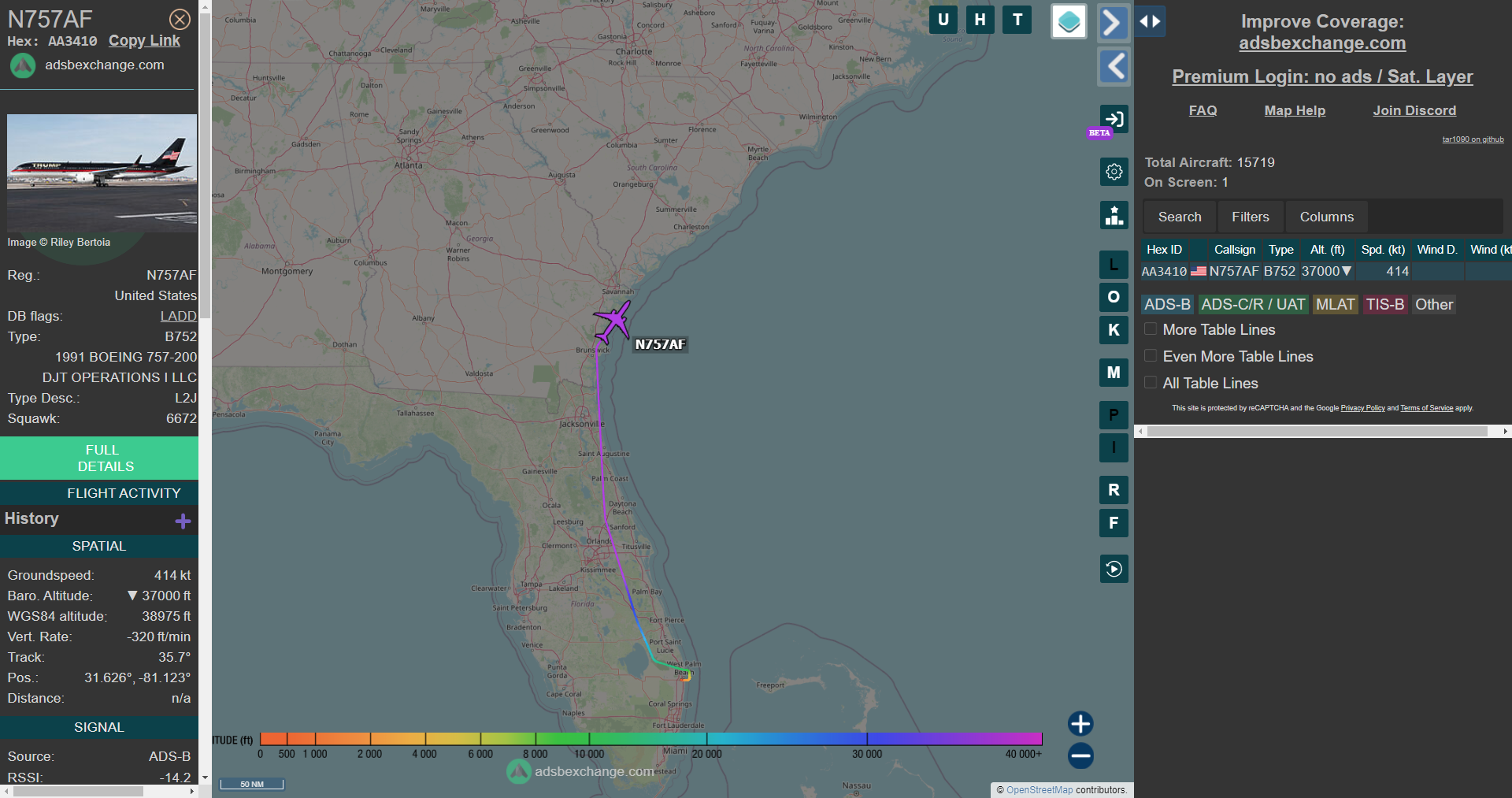Image resolution: width=1512 pixels, height=798 pixels.
Task: Select the N757AF airplane icon on map
Action: point(612,321)
